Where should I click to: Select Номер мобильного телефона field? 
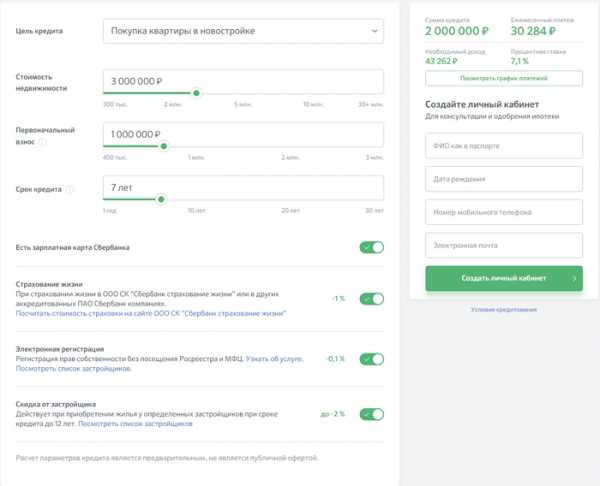504,212
